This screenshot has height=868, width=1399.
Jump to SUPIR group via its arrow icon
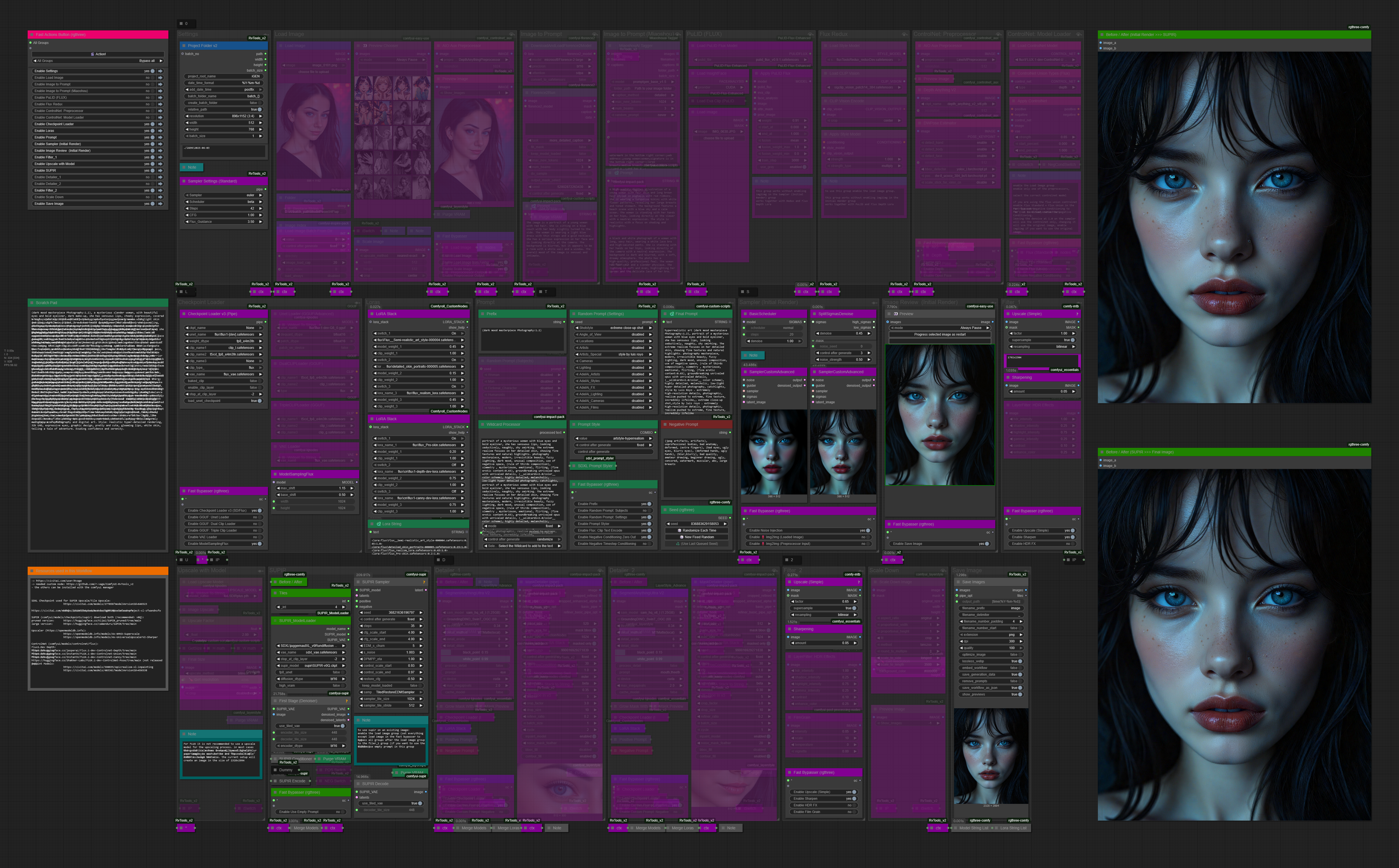[x=160, y=171]
